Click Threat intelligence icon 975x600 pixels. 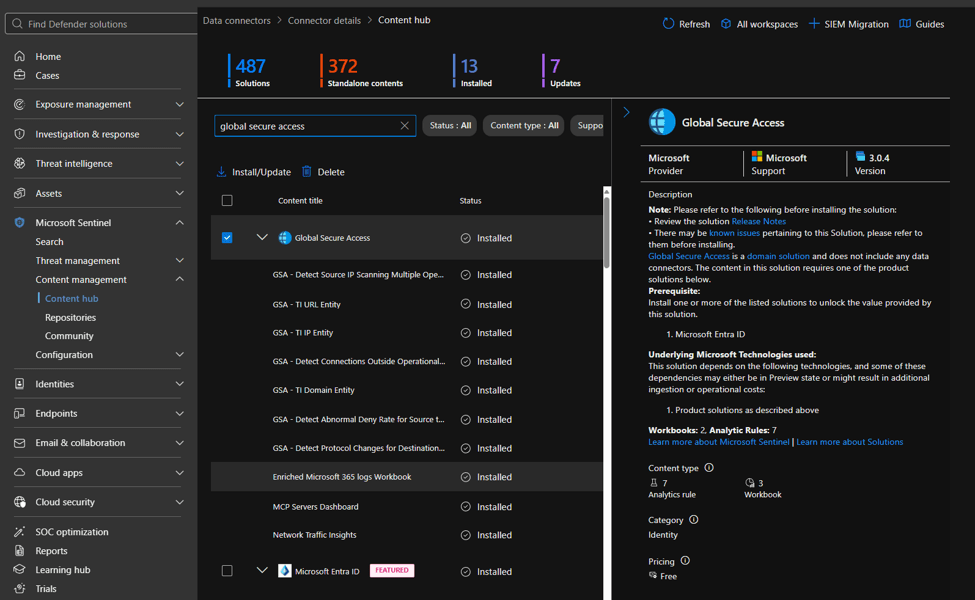[x=20, y=164]
